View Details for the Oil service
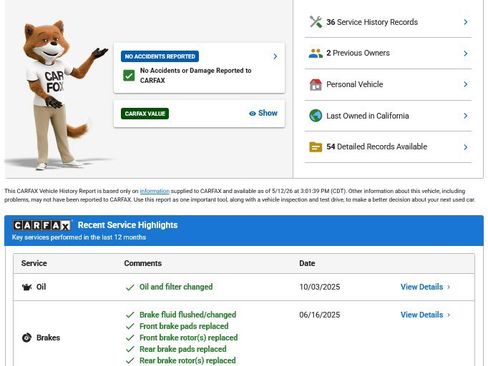 click(422, 287)
